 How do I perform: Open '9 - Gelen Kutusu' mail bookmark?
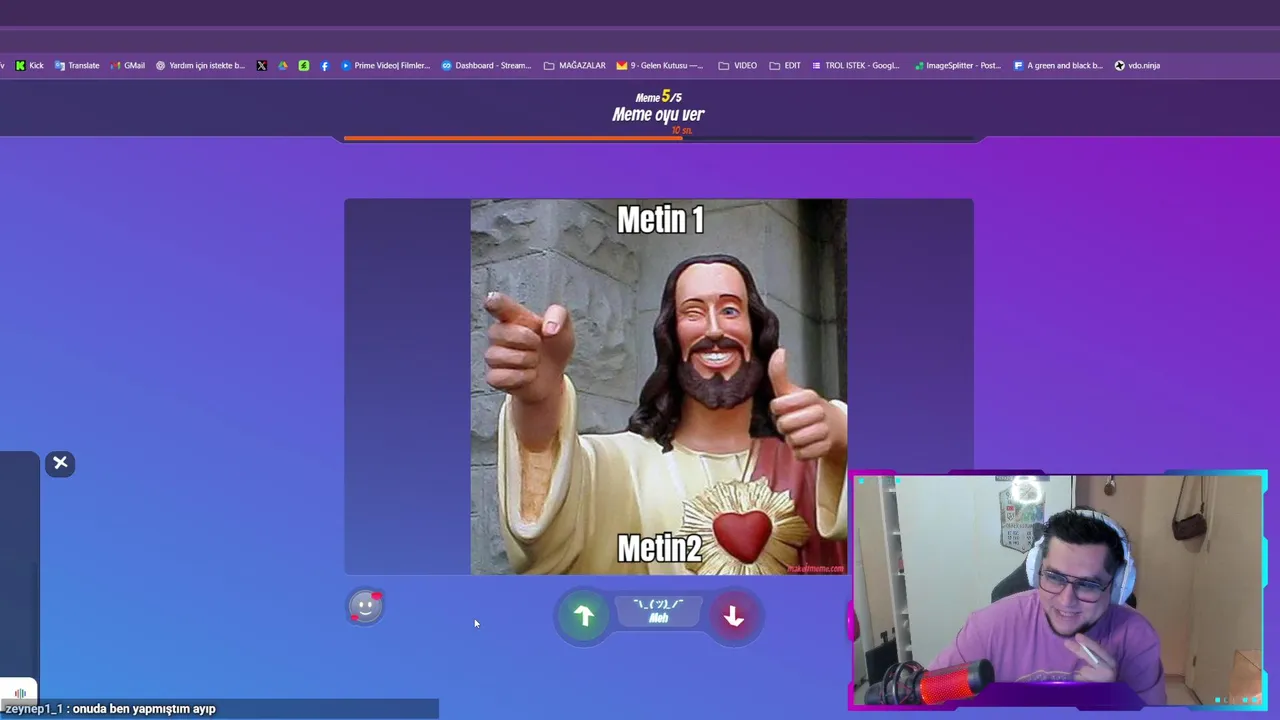(660, 66)
